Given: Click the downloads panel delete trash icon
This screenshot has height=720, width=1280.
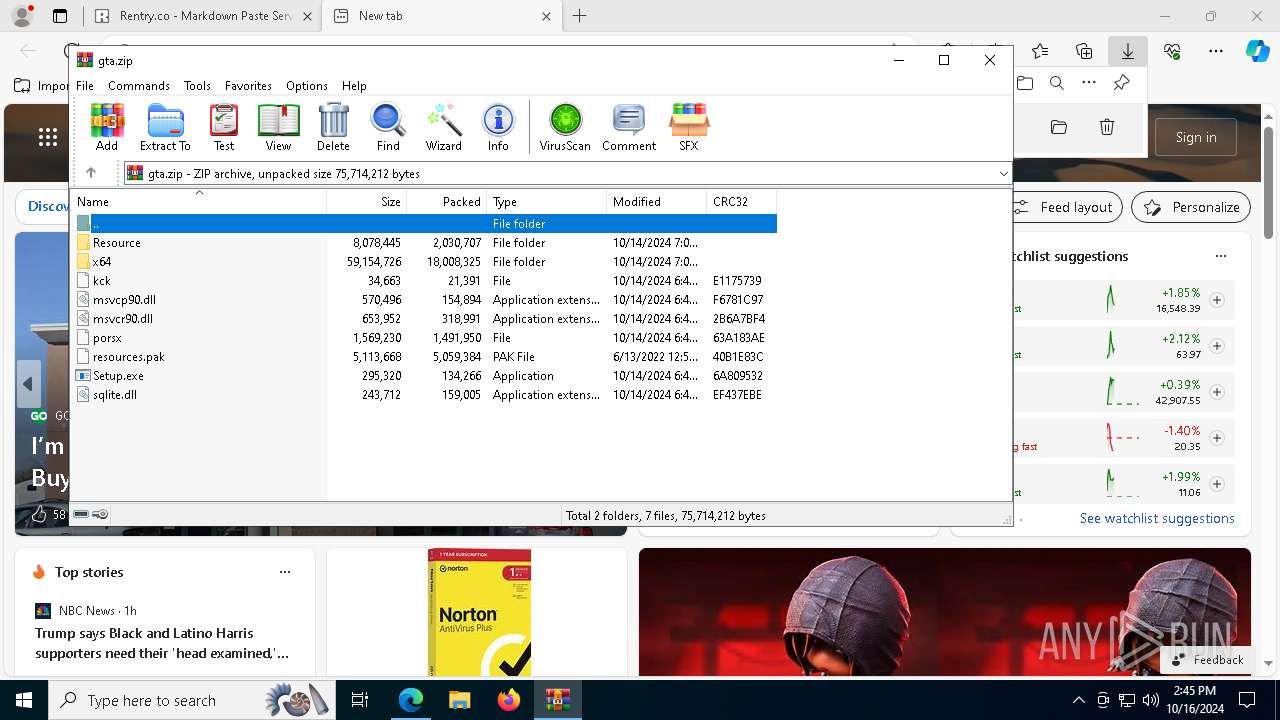Looking at the screenshot, I should click(1107, 127).
